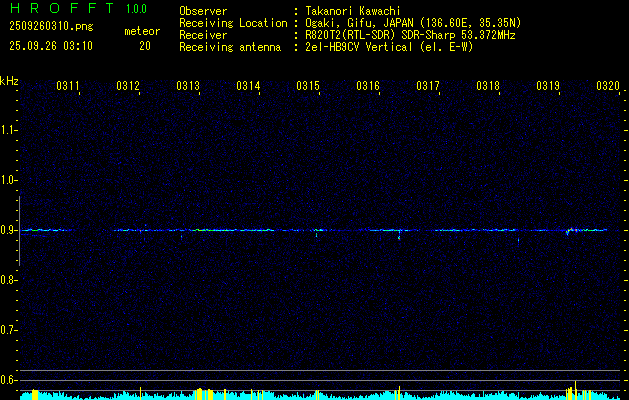
Task: Click the 0320 time marker
Action: (x=608, y=85)
